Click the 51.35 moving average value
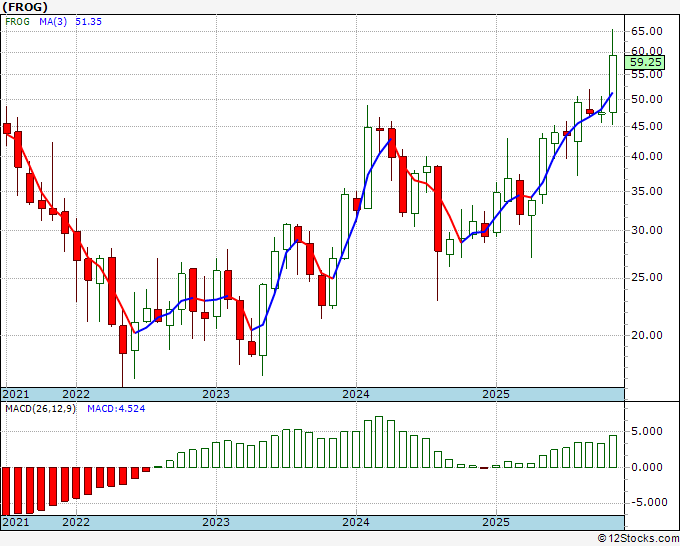This screenshot has width=680, height=546. point(88,21)
